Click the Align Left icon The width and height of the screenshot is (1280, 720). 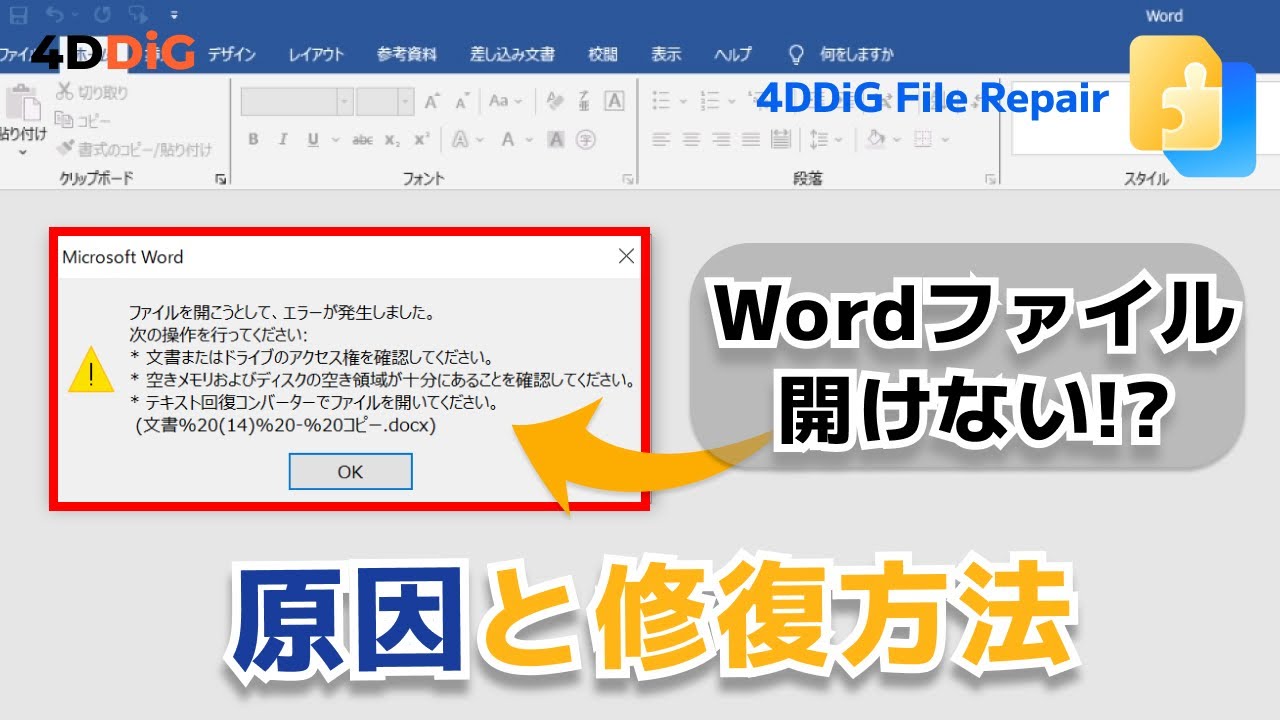pyautogui.click(x=661, y=140)
